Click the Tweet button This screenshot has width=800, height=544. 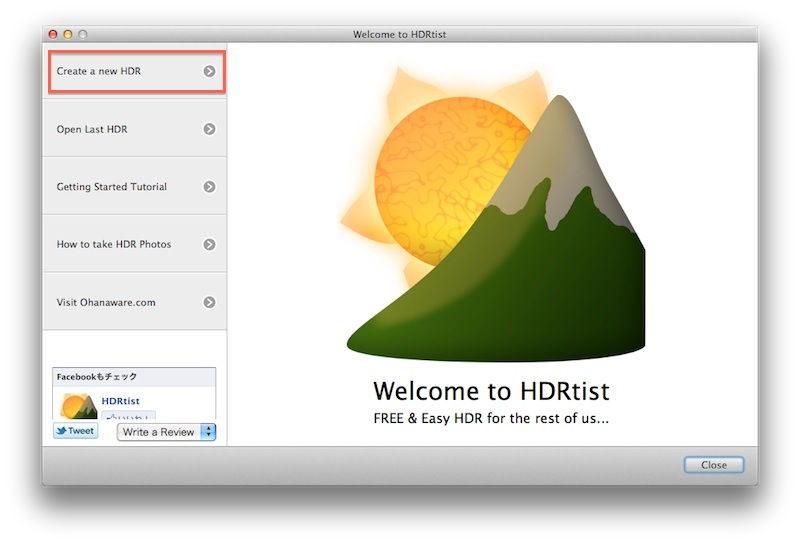click(76, 431)
